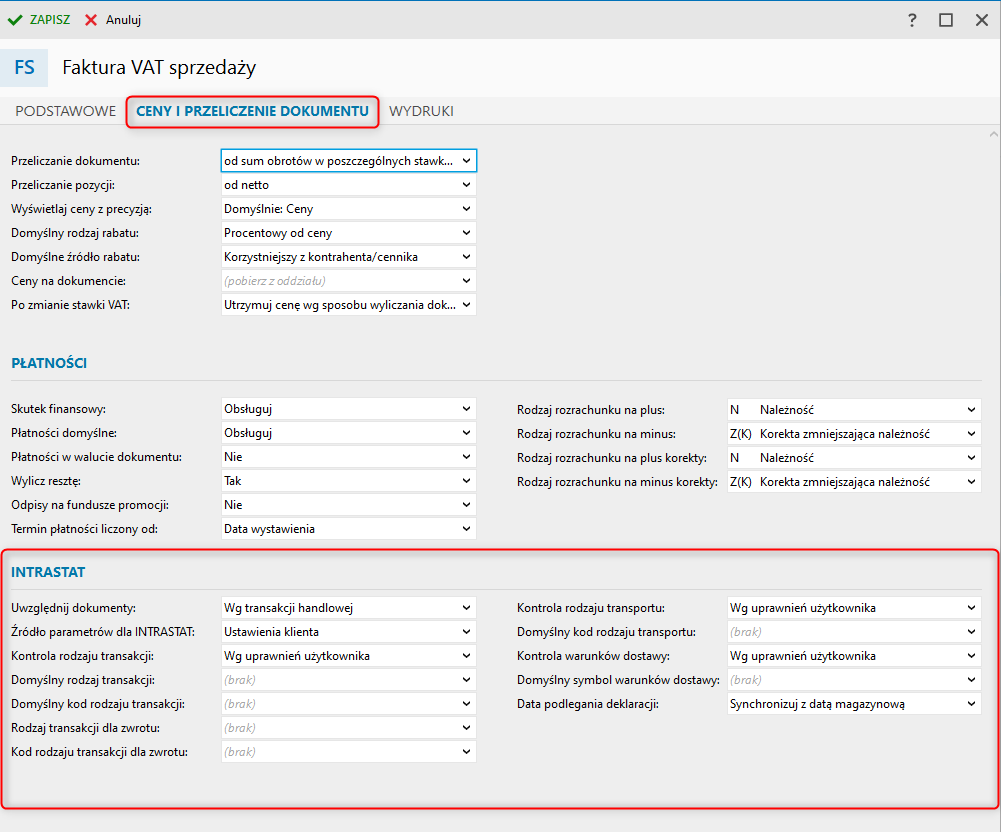The height and width of the screenshot is (832, 1001).
Task: Maximize the invoice settings window
Action: click(946, 20)
